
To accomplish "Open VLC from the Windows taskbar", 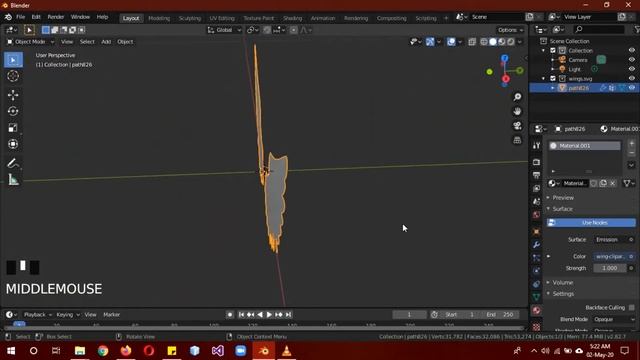I will [x=287, y=351].
